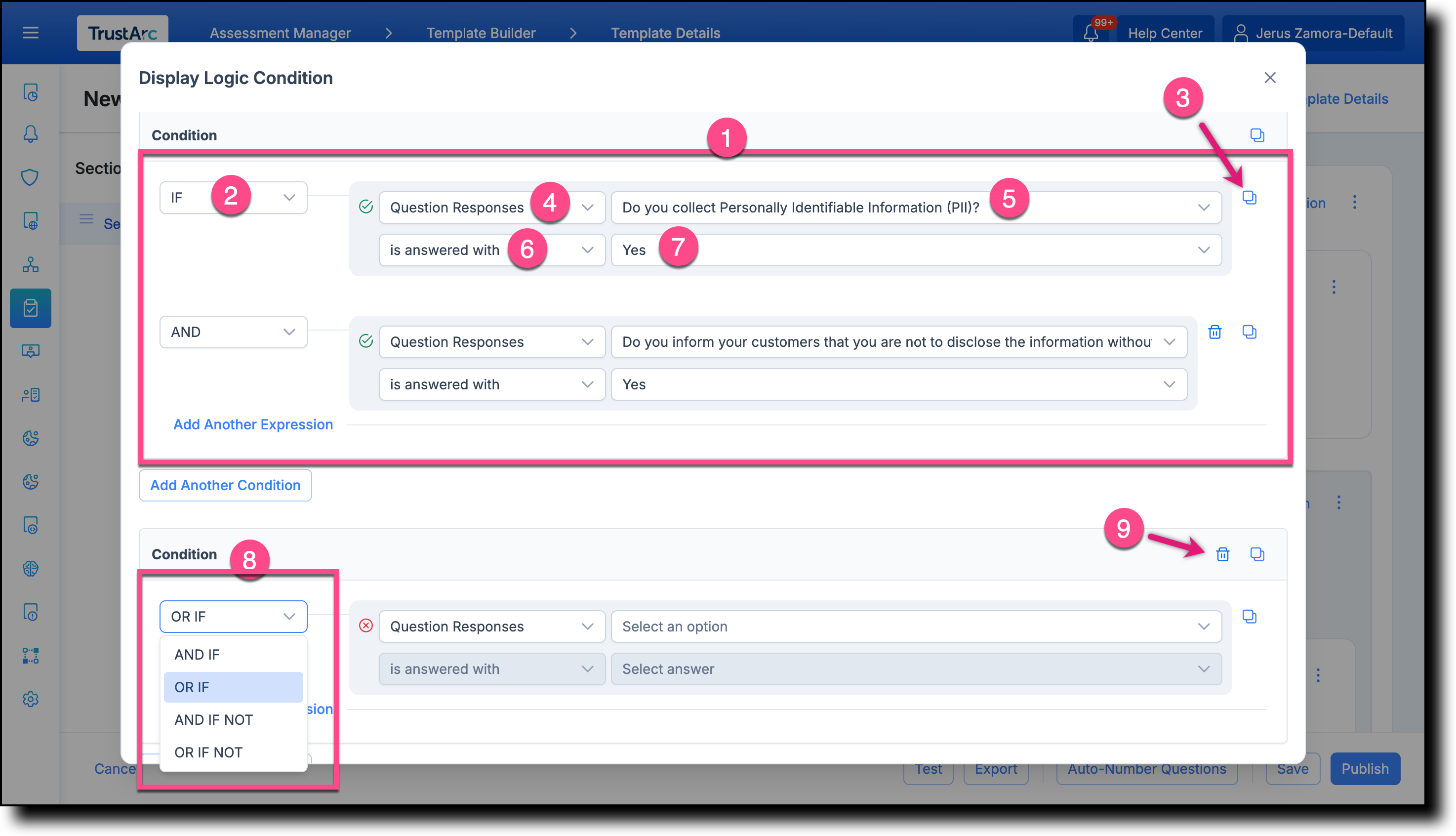Screen dimensions: 1456x836
Task: Open the lower cookie sidebar icon
Action: [31, 482]
